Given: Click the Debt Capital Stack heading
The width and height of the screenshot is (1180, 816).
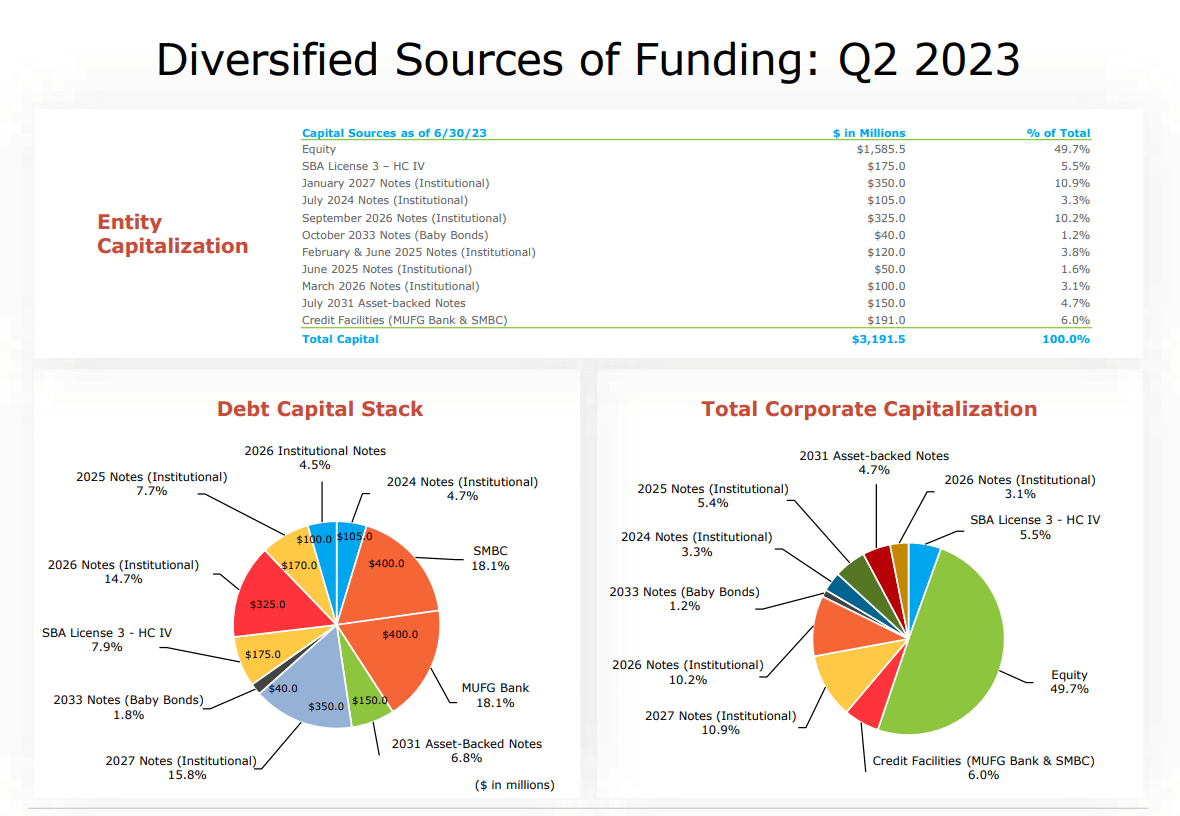Looking at the screenshot, I should coord(320,409).
